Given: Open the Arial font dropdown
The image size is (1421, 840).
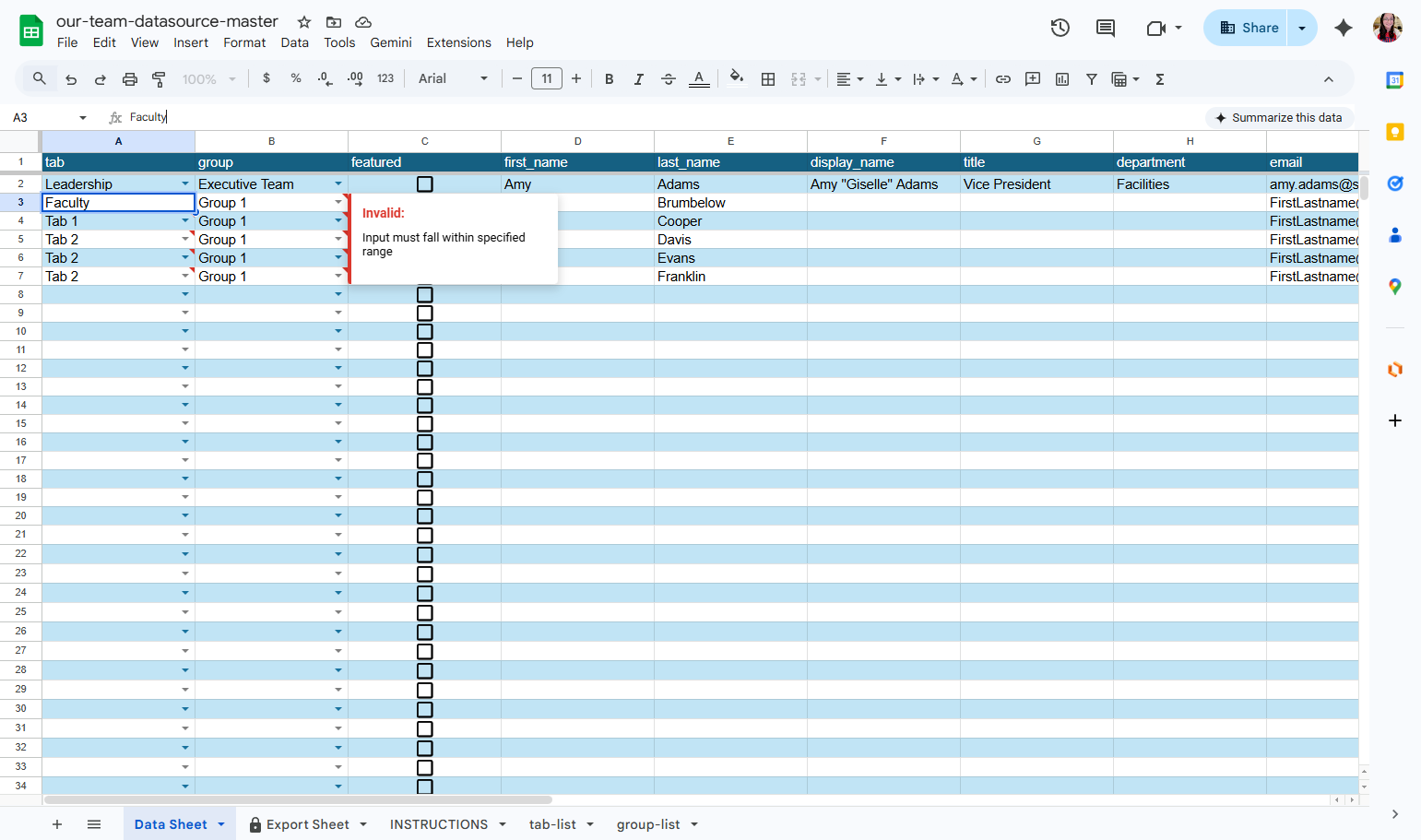Looking at the screenshot, I should click(453, 79).
